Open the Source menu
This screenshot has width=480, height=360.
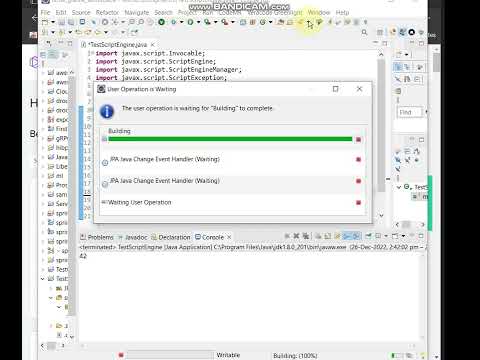pyautogui.click(x=81, y=12)
